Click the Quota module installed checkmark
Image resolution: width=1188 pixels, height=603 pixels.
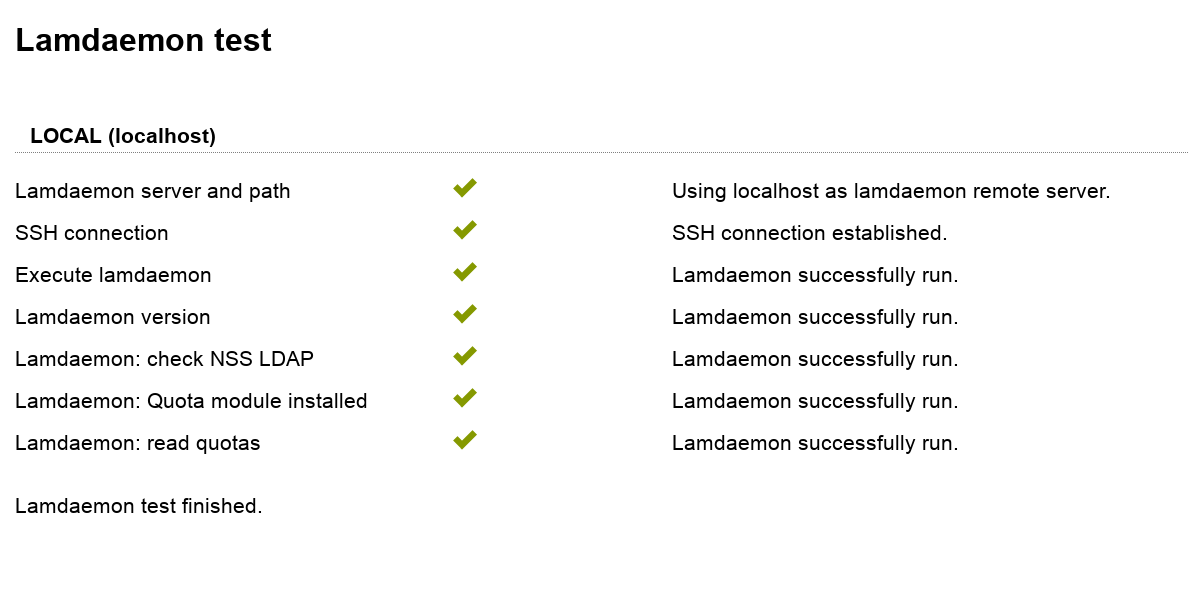pos(464,398)
